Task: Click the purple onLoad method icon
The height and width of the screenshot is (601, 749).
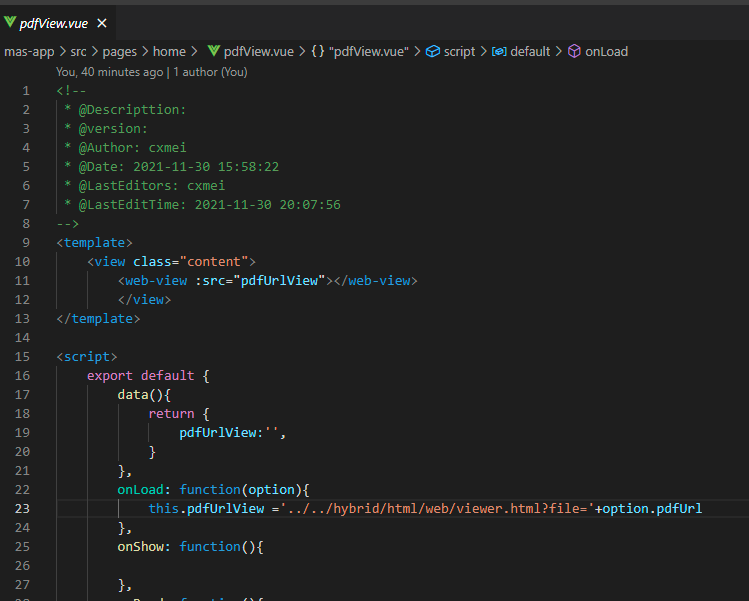Action: pos(574,51)
